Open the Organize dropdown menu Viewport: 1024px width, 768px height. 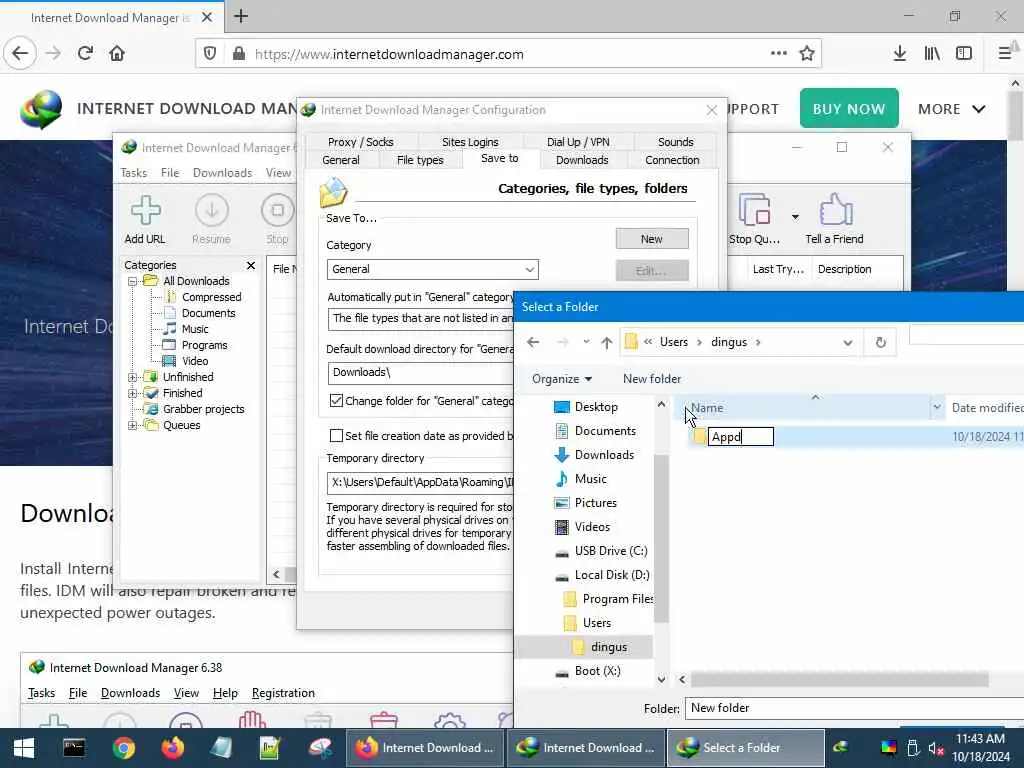(562, 379)
